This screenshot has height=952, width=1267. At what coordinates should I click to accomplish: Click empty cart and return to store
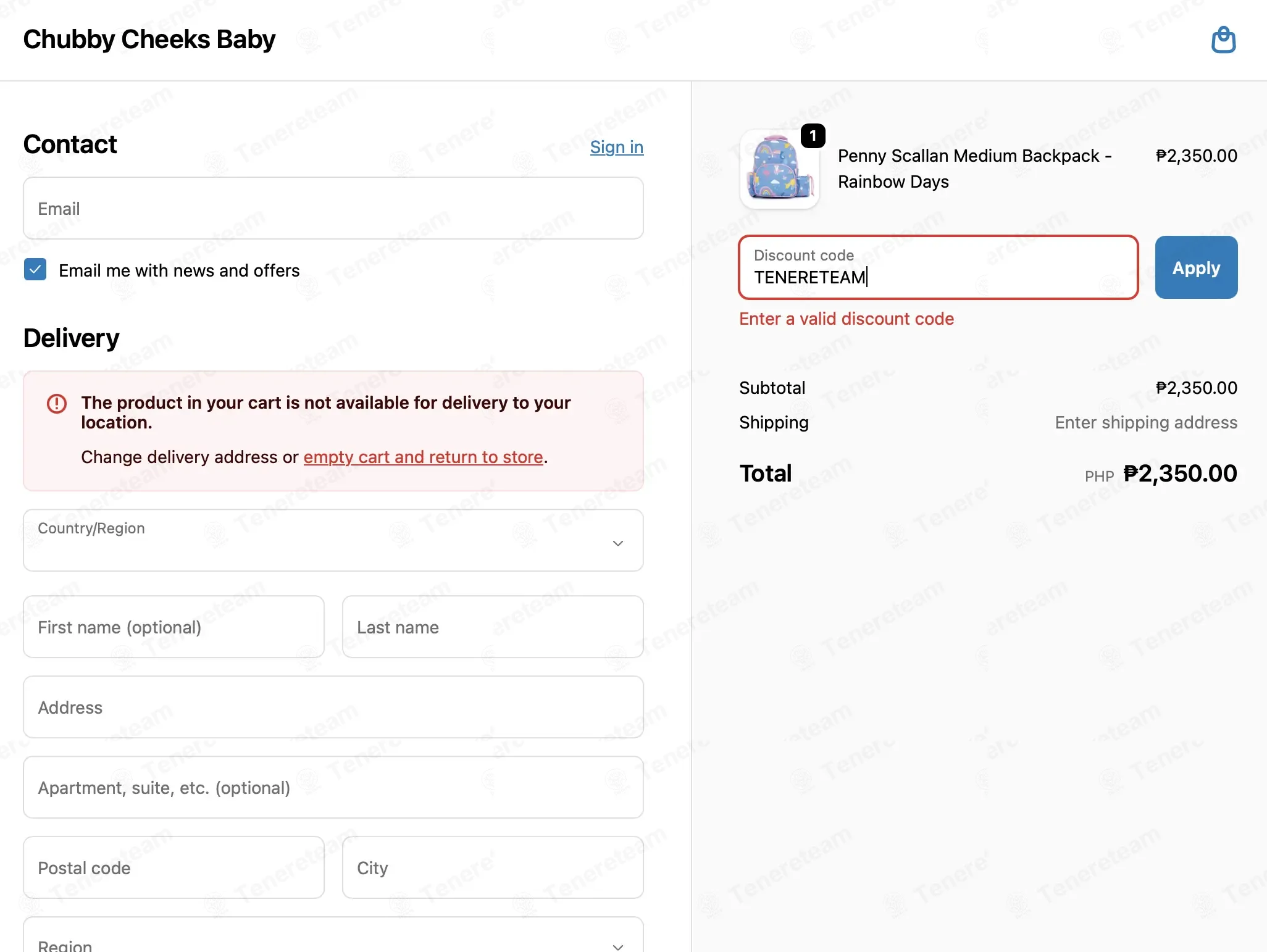[x=424, y=457]
